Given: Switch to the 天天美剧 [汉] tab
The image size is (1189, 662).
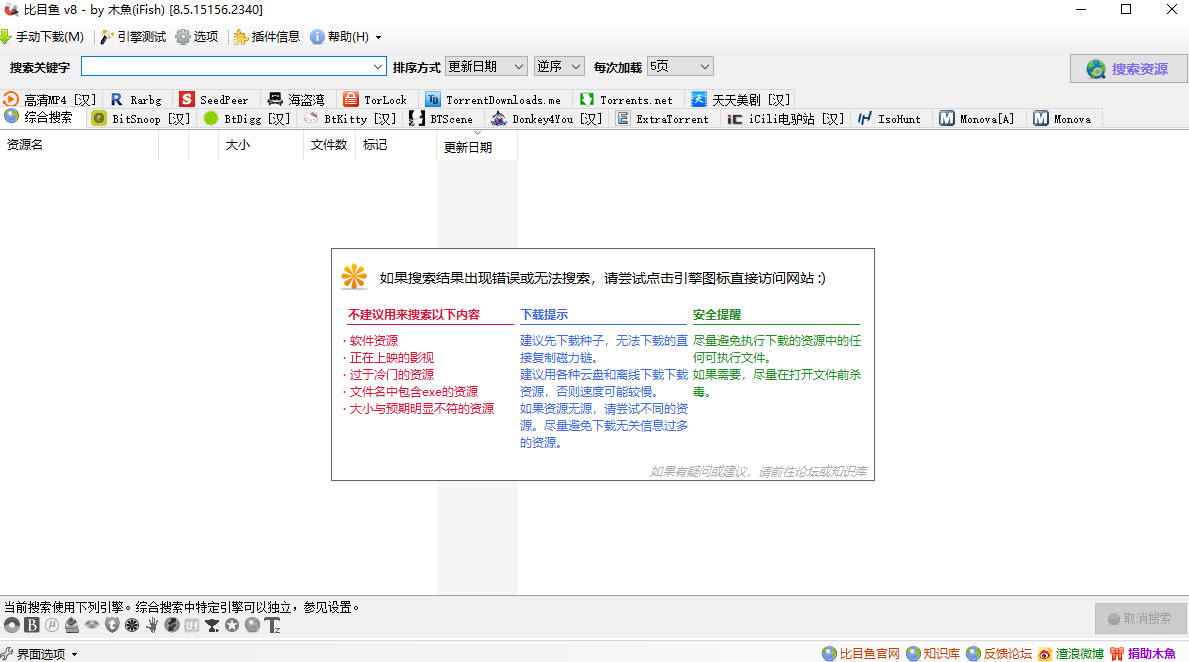Looking at the screenshot, I should pyautogui.click(x=741, y=99).
